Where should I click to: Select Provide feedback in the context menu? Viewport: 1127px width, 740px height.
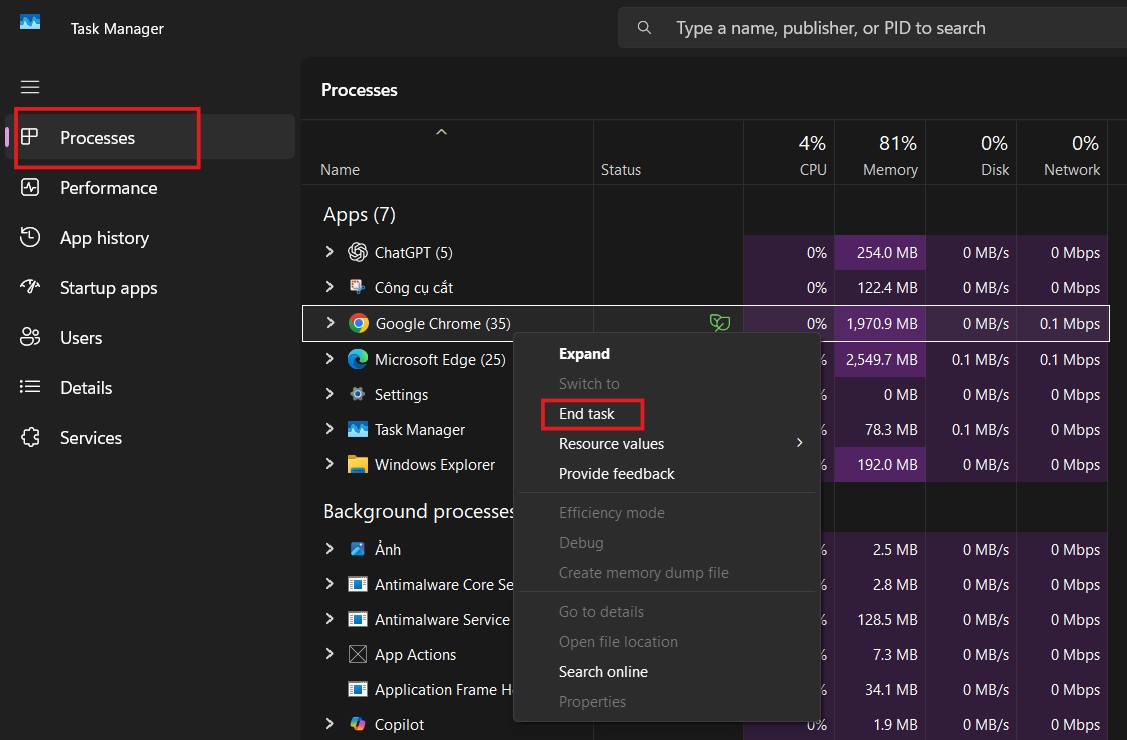(616, 473)
